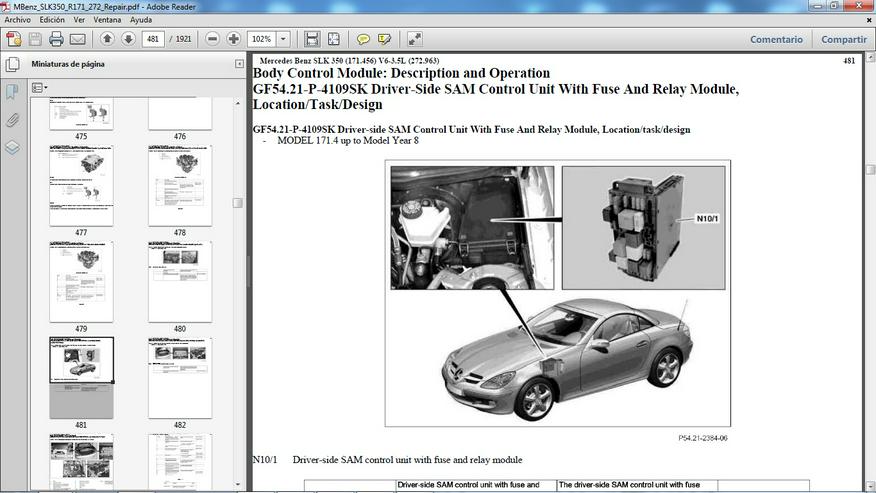Click thumbnail panel scroll up arrow
Screen dimensions: 876x493
(x=237, y=103)
